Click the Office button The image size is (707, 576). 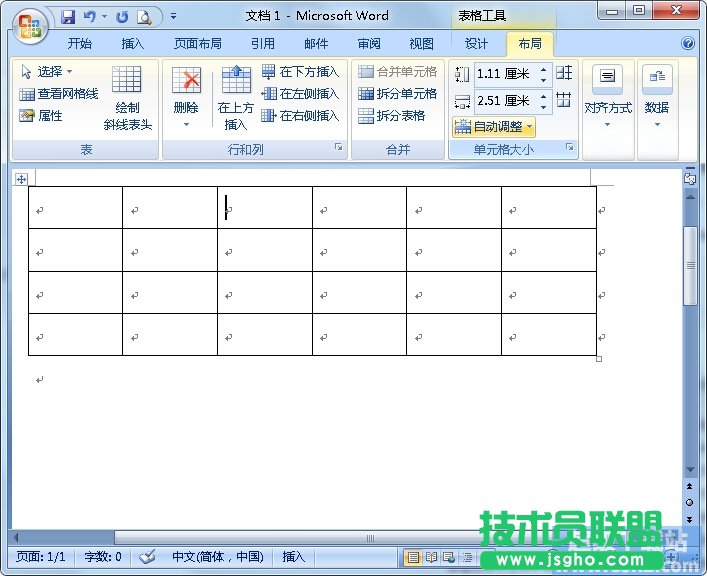[31, 24]
